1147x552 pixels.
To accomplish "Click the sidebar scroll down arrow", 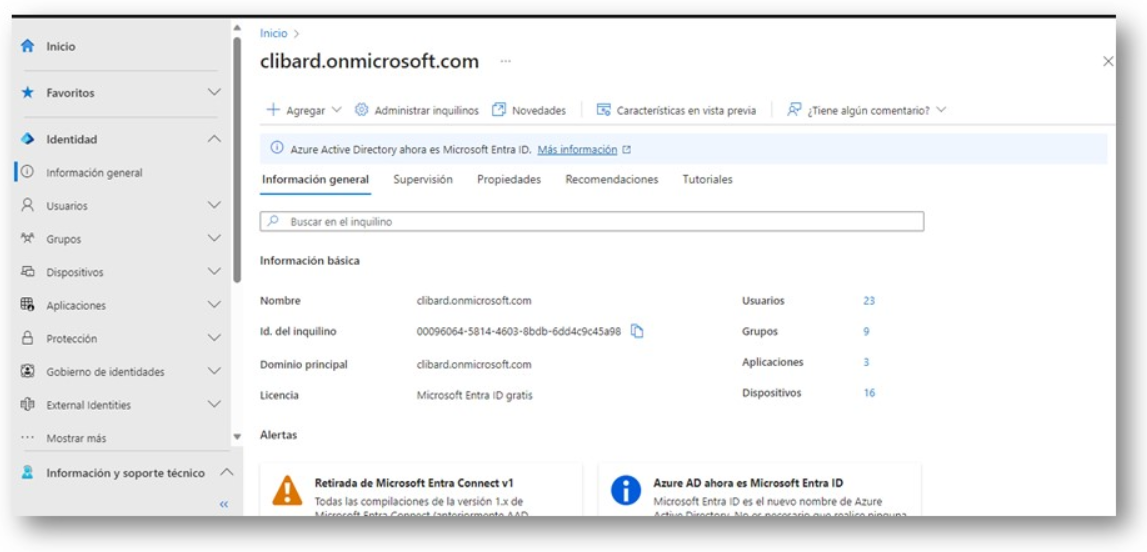I will tap(236, 436).
